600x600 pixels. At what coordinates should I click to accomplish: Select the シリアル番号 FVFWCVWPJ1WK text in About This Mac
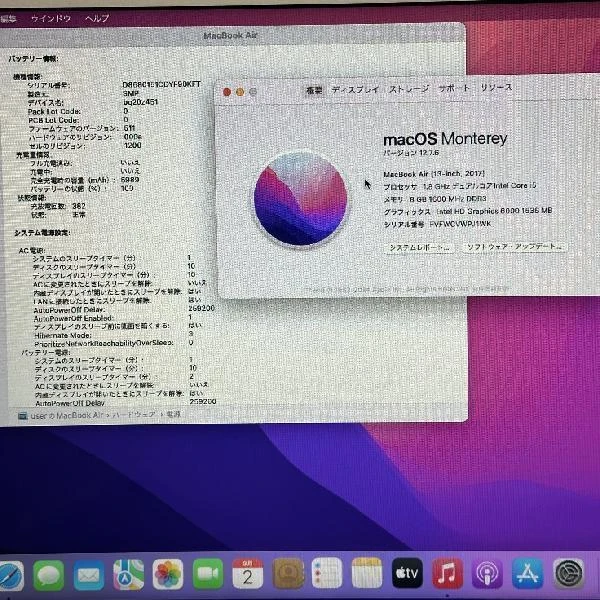pos(437,224)
